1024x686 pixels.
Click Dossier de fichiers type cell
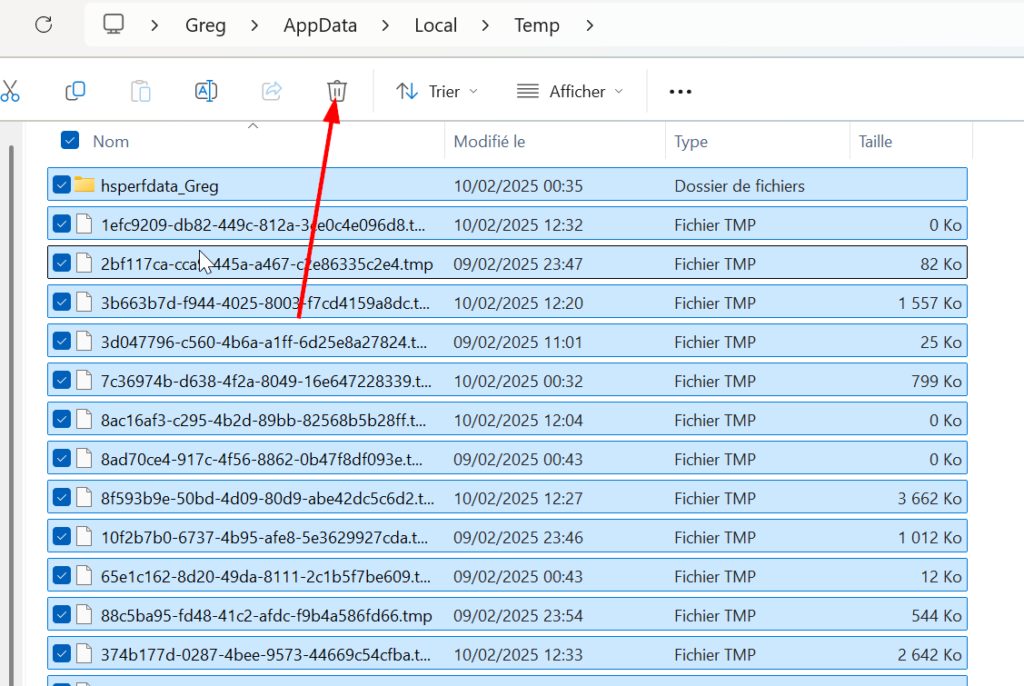739,186
